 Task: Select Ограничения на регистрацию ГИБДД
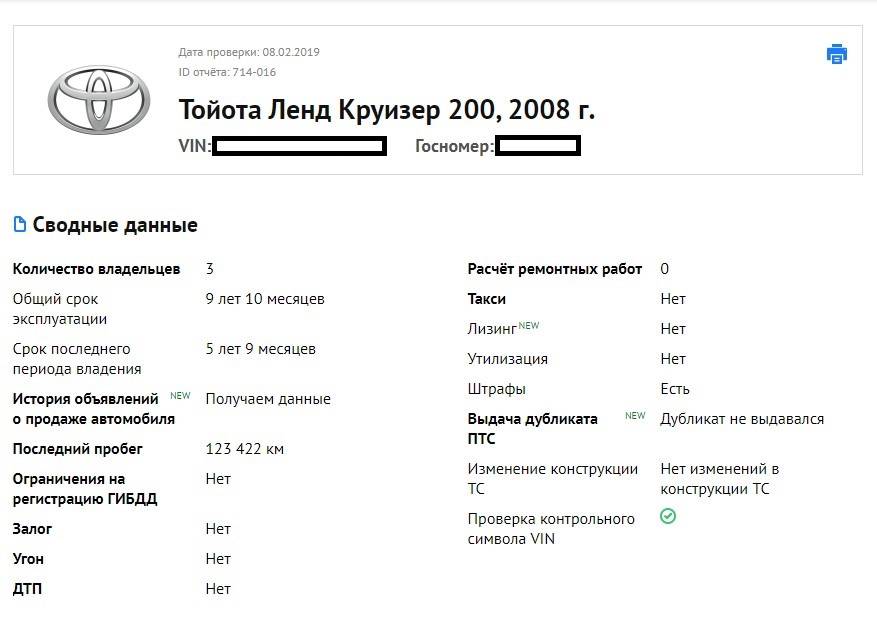pos(84,489)
